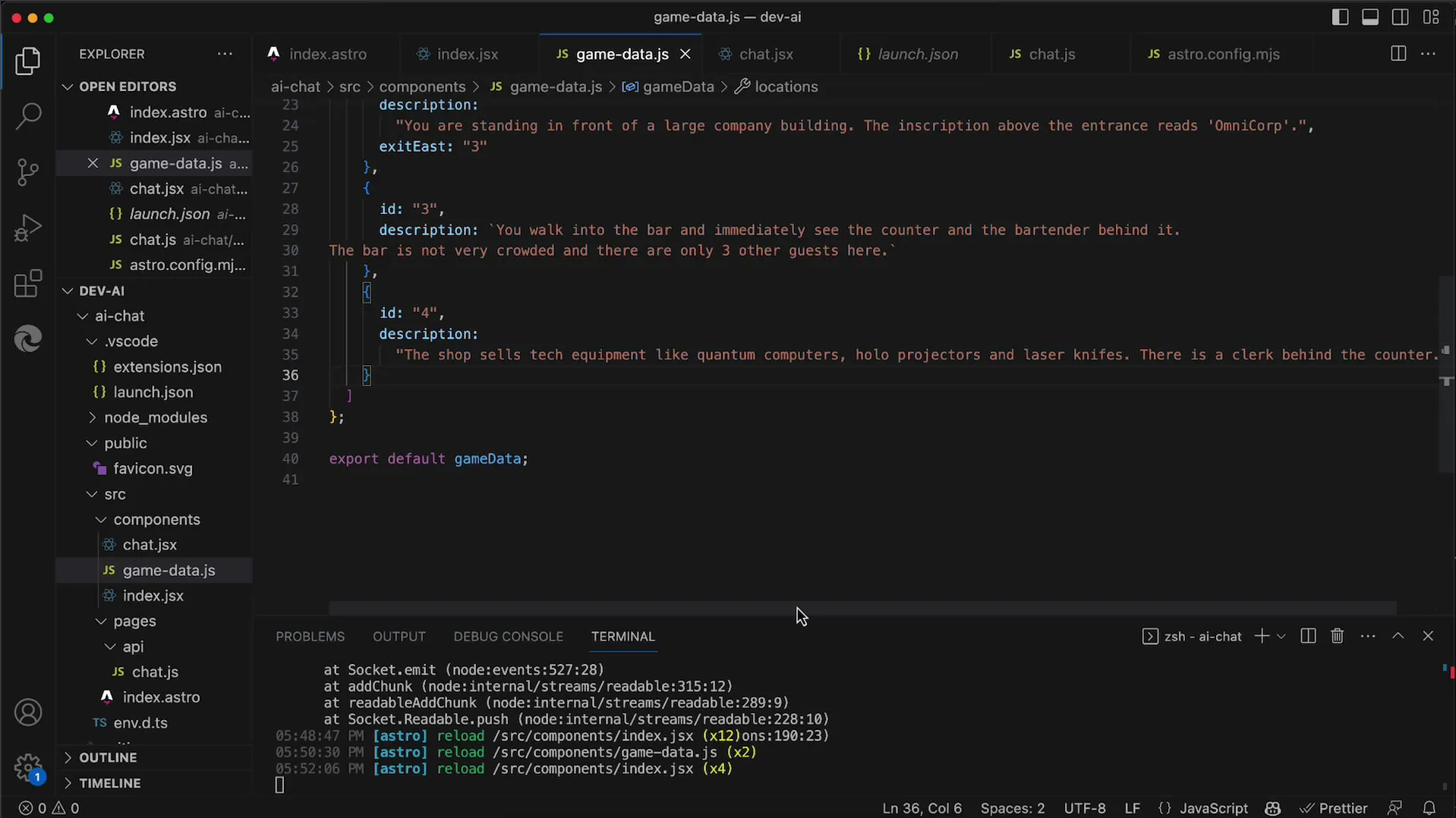The height and width of the screenshot is (818, 1456).
Task: Open the Accounts menu icon
Action: pyautogui.click(x=28, y=713)
